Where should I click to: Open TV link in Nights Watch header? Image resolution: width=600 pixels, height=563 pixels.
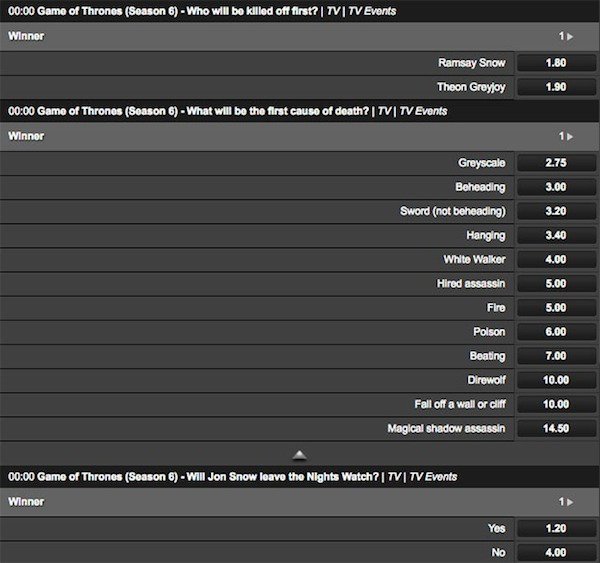pyautogui.click(x=395, y=477)
